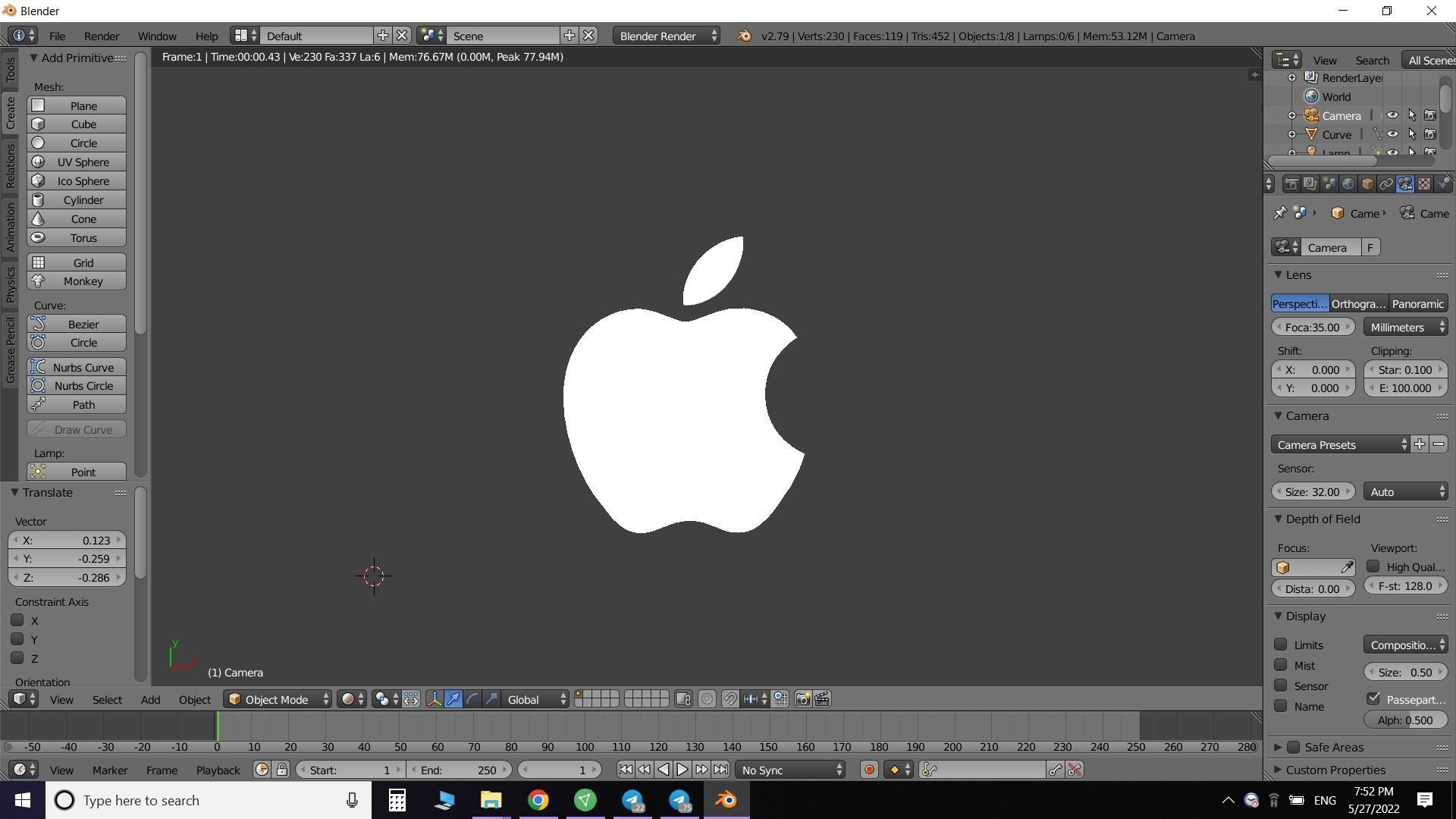Open the Scene properties tab icon
This screenshot has width=1456, height=819.
[1329, 184]
